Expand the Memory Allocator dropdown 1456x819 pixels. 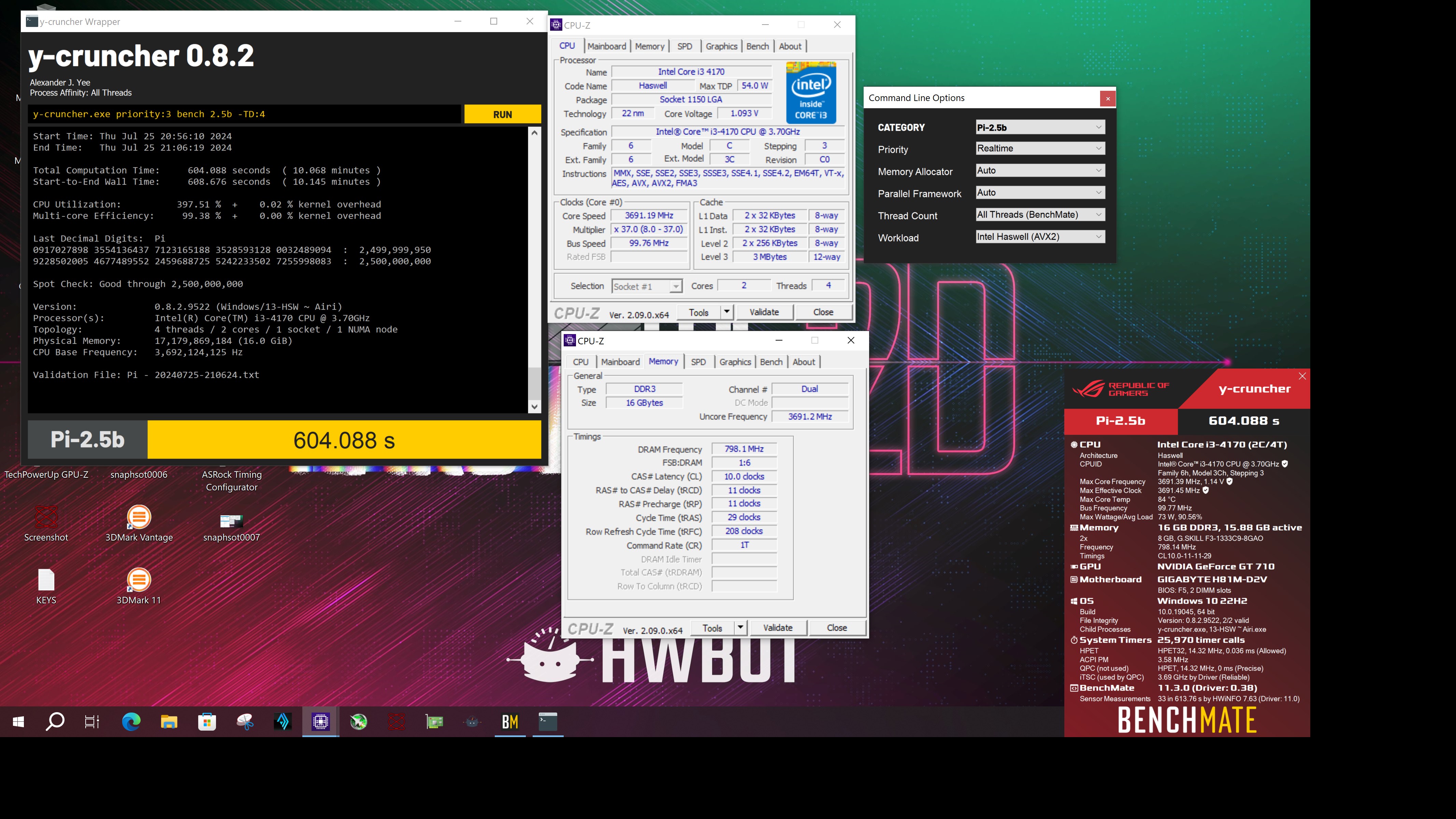click(x=1040, y=170)
